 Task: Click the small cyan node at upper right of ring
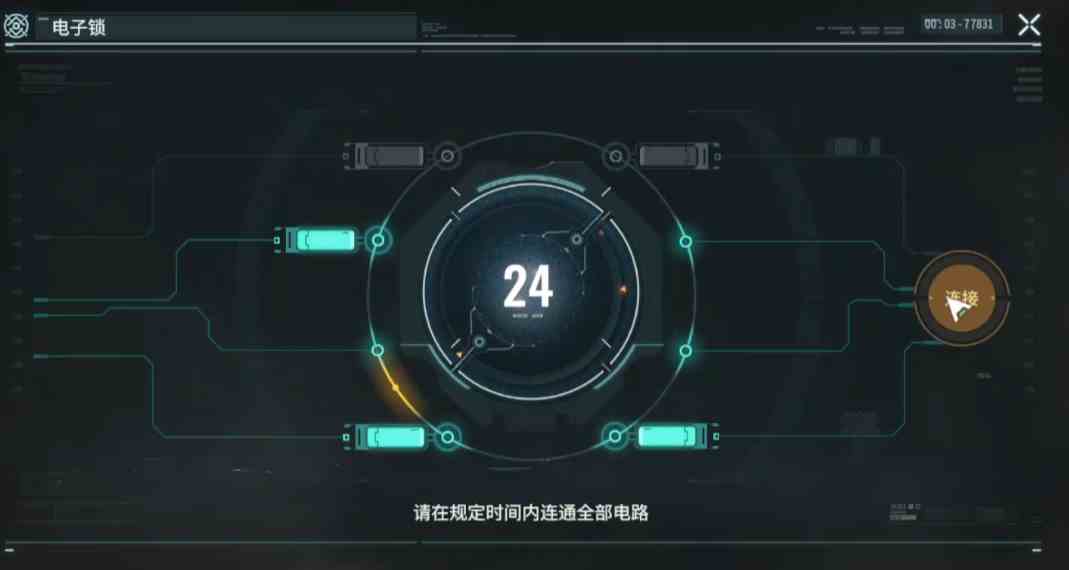pyautogui.click(x=686, y=241)
